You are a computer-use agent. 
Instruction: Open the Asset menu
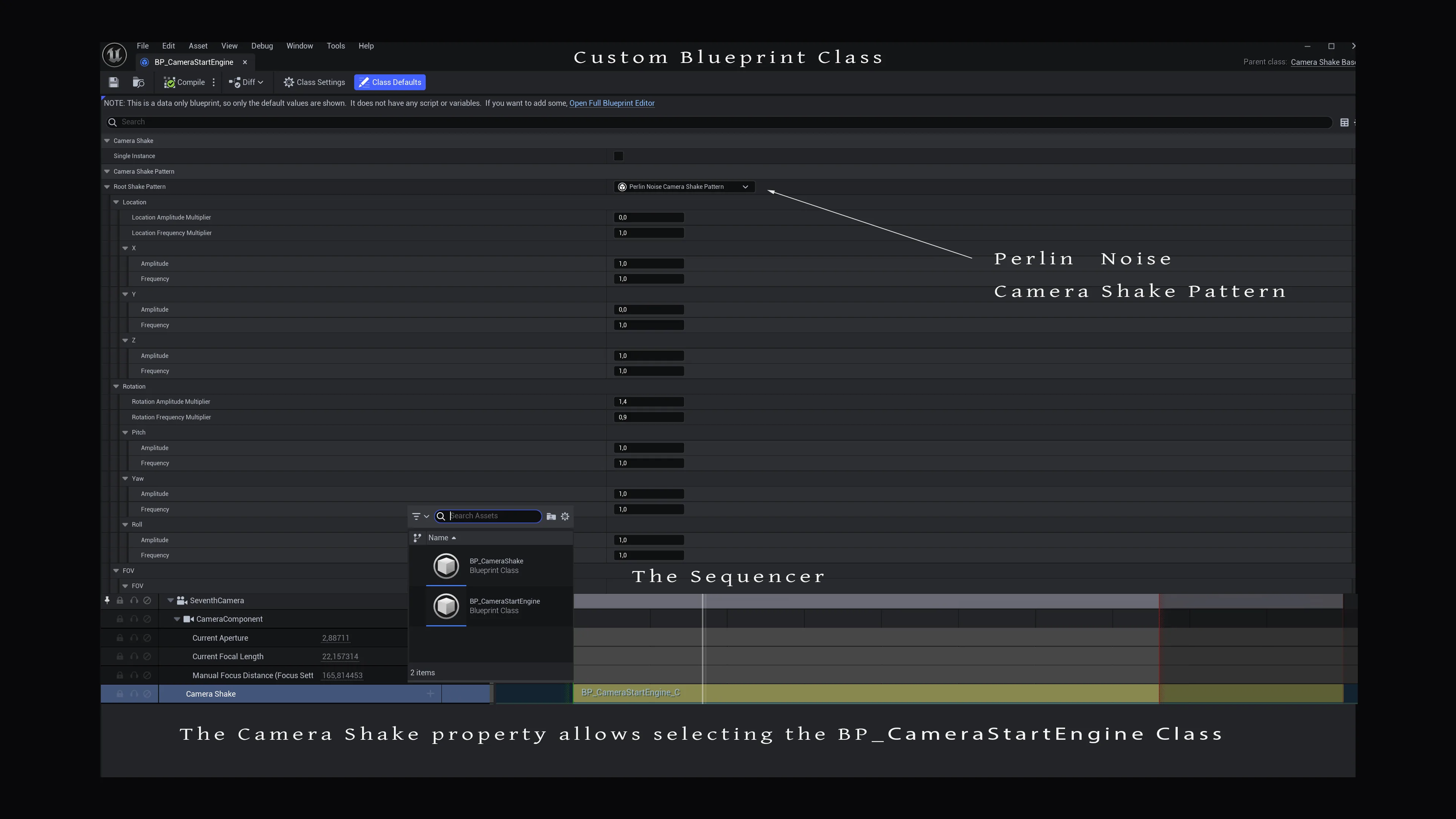198,46
